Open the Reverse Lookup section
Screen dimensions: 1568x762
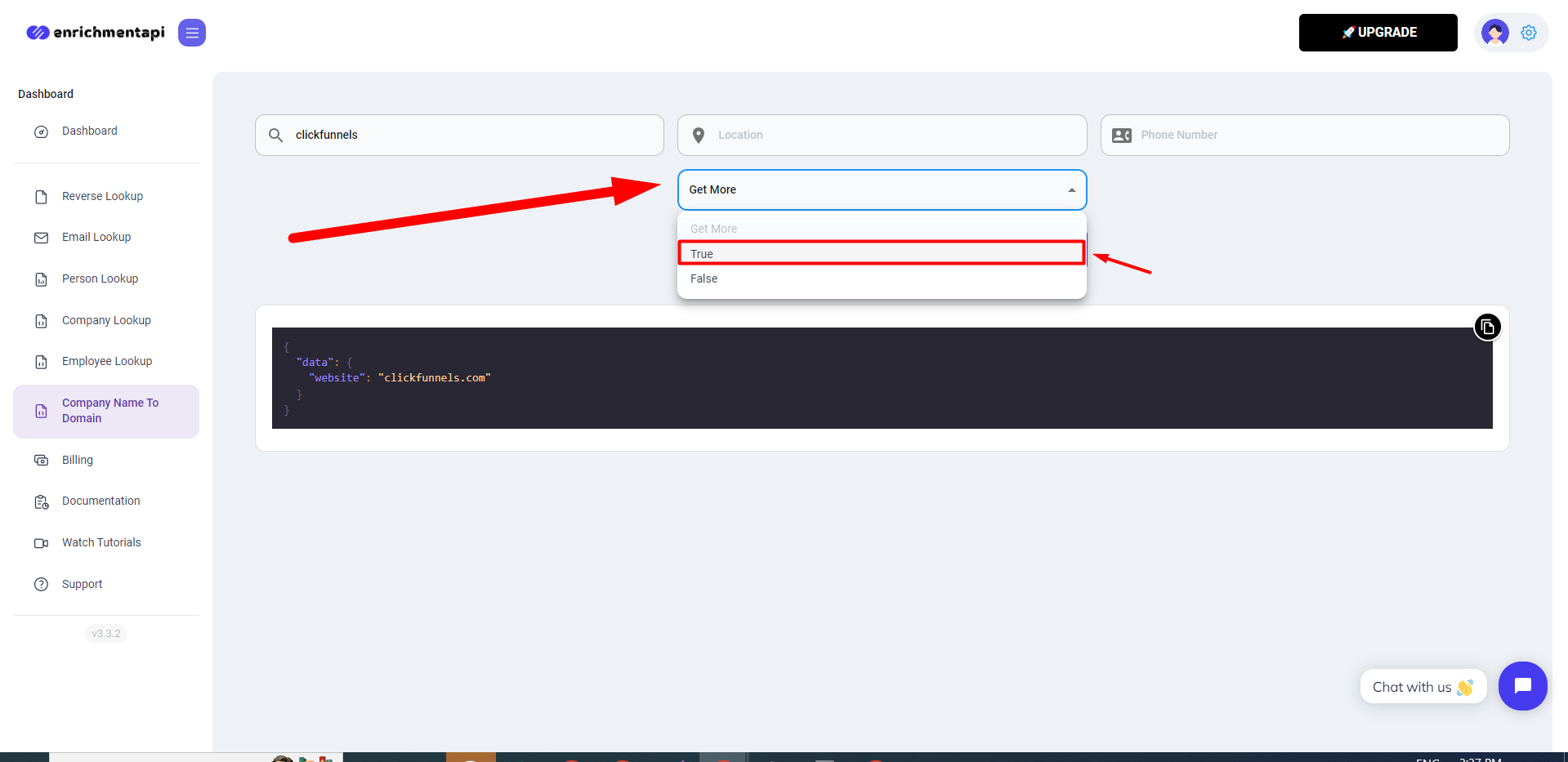pos(102,196)
